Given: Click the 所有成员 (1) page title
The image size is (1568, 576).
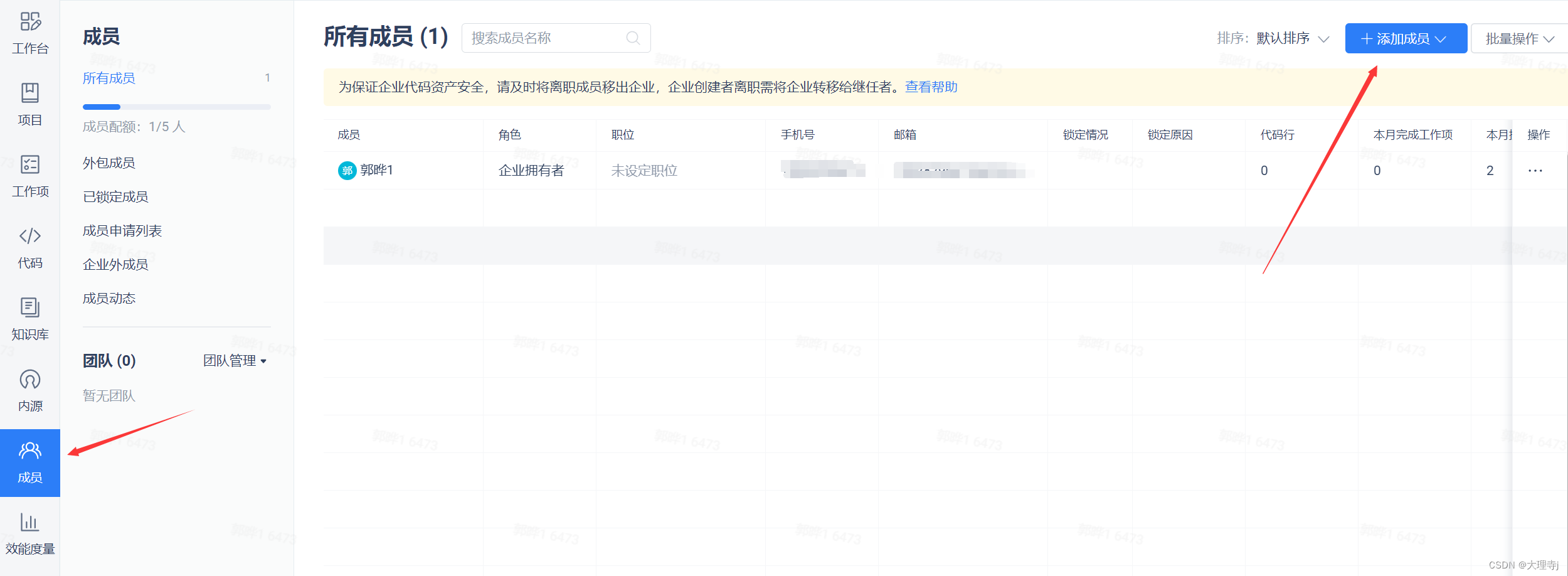Looking at the screenshot, I should 386,37.
